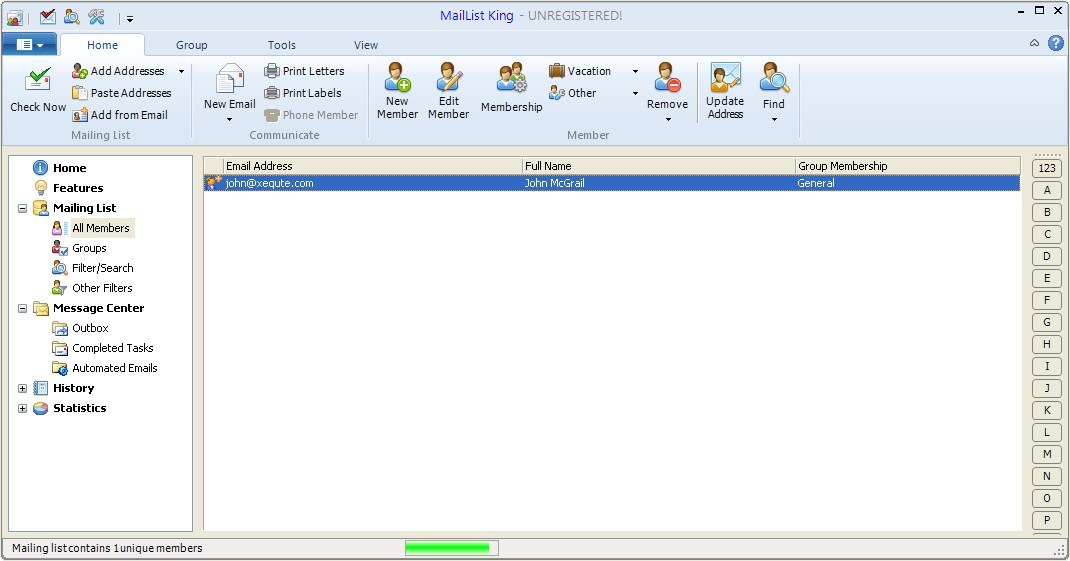The height and width of the screenshot is (561, 1070).
Task: Open Completed Tasks in Message Center
Action: [113, 348]
